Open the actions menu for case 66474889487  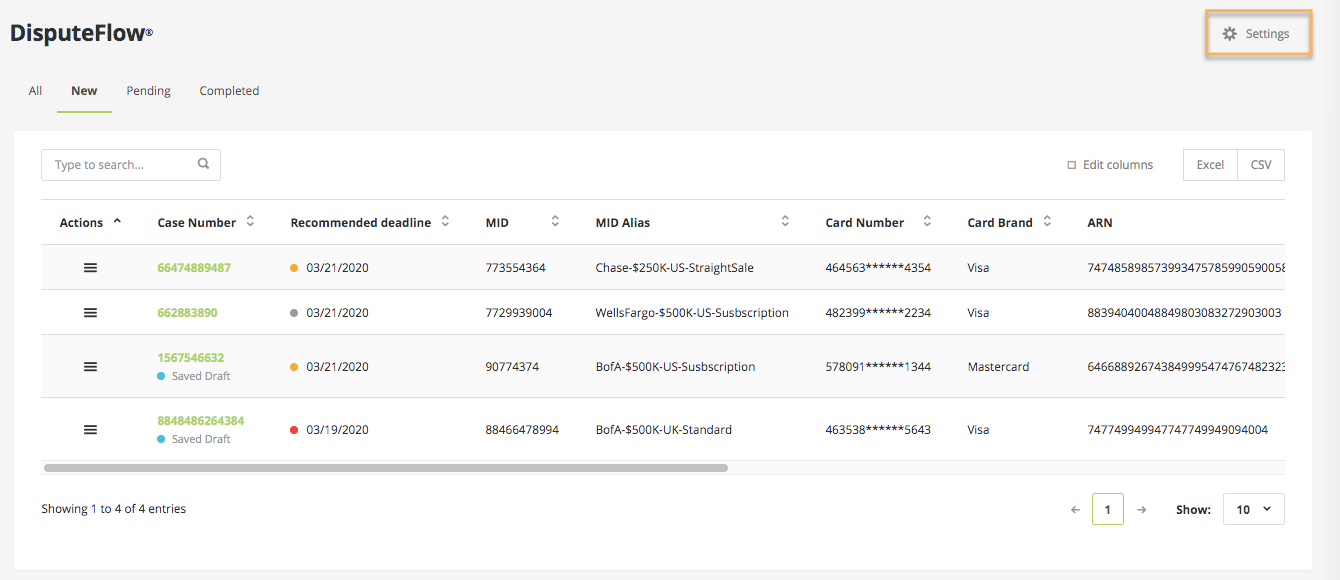point(90,268)
